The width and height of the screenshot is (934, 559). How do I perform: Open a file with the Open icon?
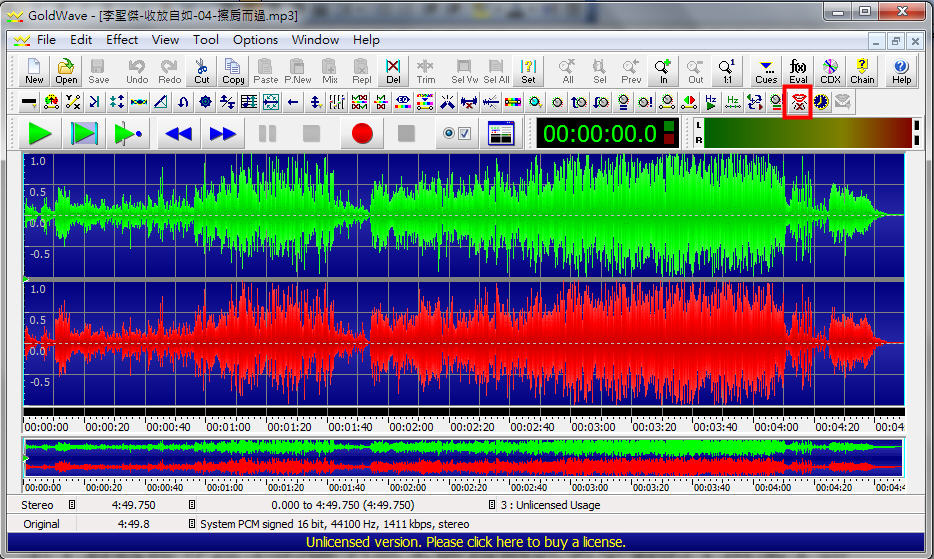[x=66, y=71]
